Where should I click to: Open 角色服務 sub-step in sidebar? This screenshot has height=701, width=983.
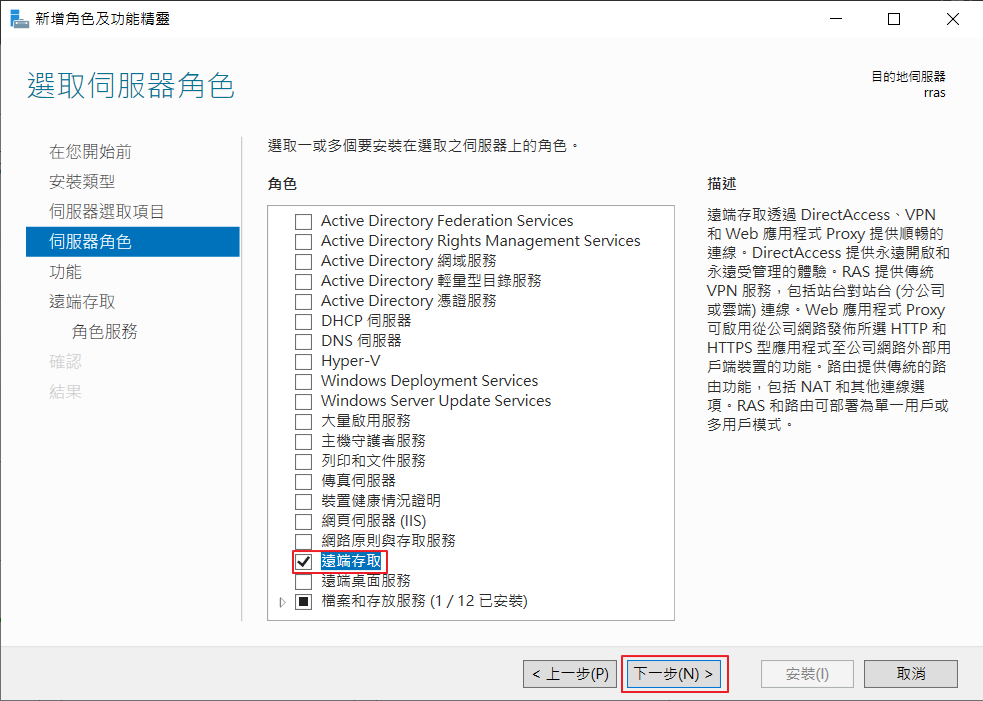104,332
